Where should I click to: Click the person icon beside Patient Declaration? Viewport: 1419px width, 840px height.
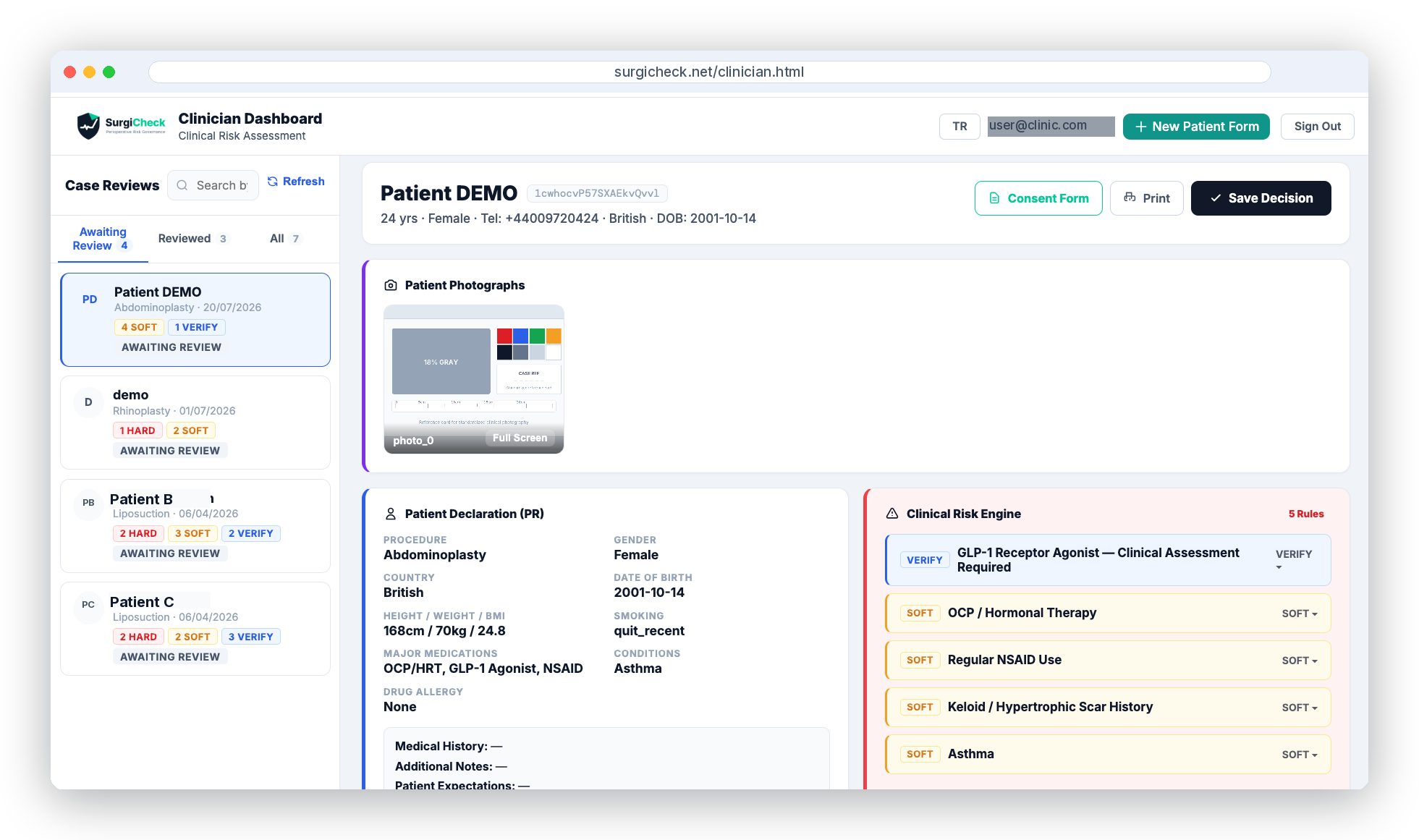point(391,514)
